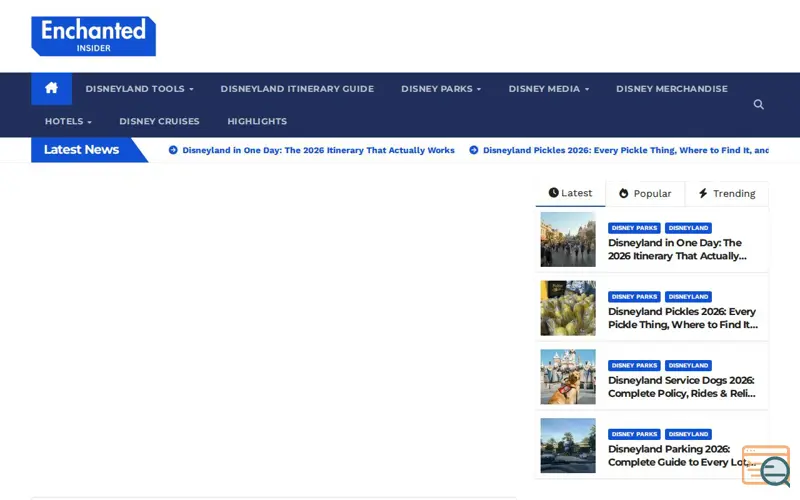Click Disneyland tag on Service Dogs article

[688, 365]
